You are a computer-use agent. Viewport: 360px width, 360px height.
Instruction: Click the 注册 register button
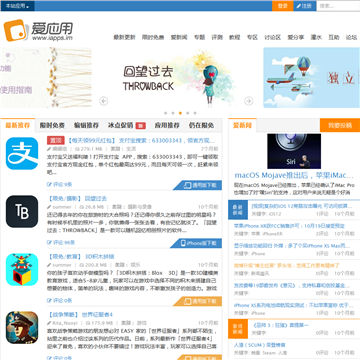click(x=304, y=6)
